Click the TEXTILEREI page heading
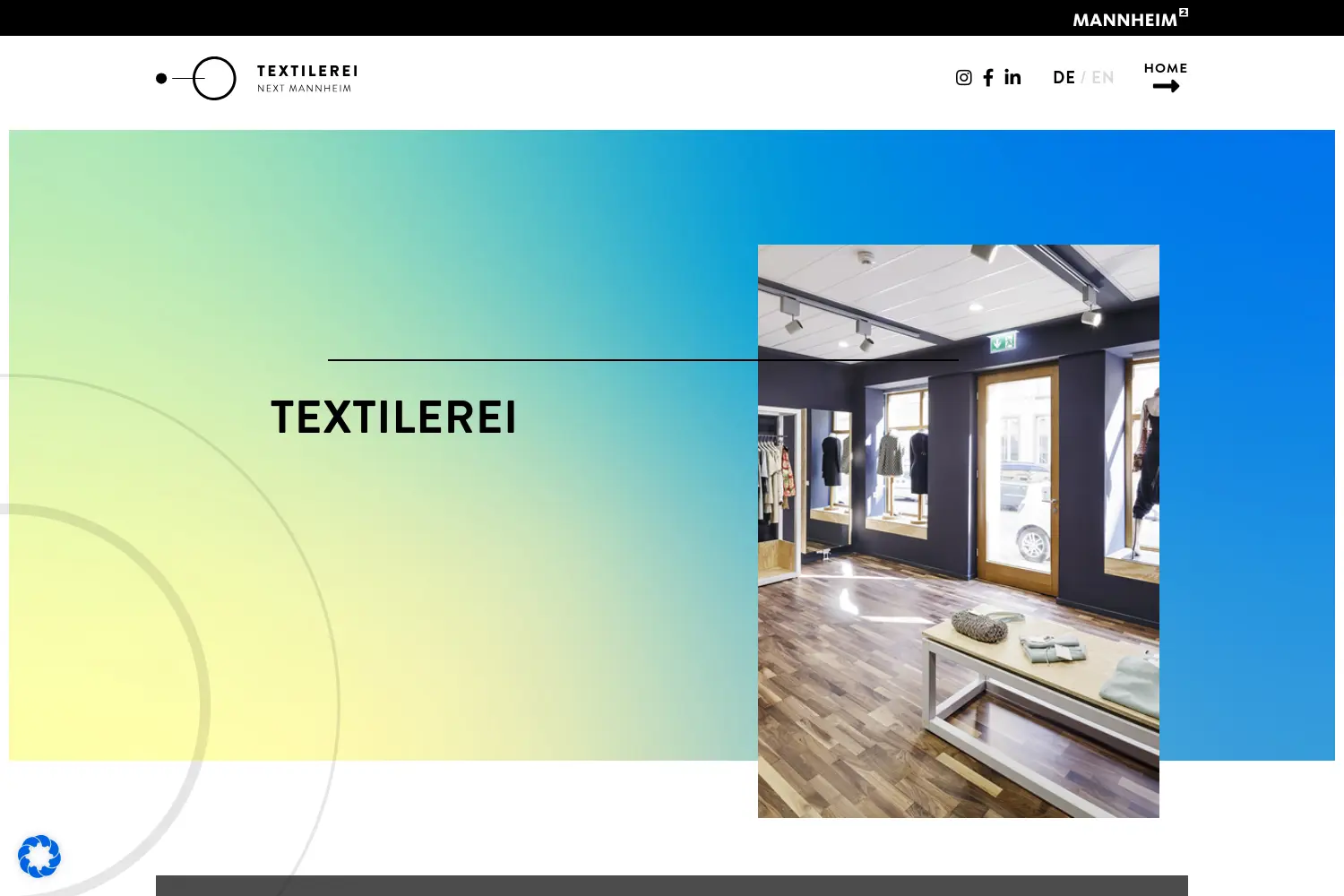Viewport: 1344px width, 896px height. pyautogui.click(x=393, y=418)
